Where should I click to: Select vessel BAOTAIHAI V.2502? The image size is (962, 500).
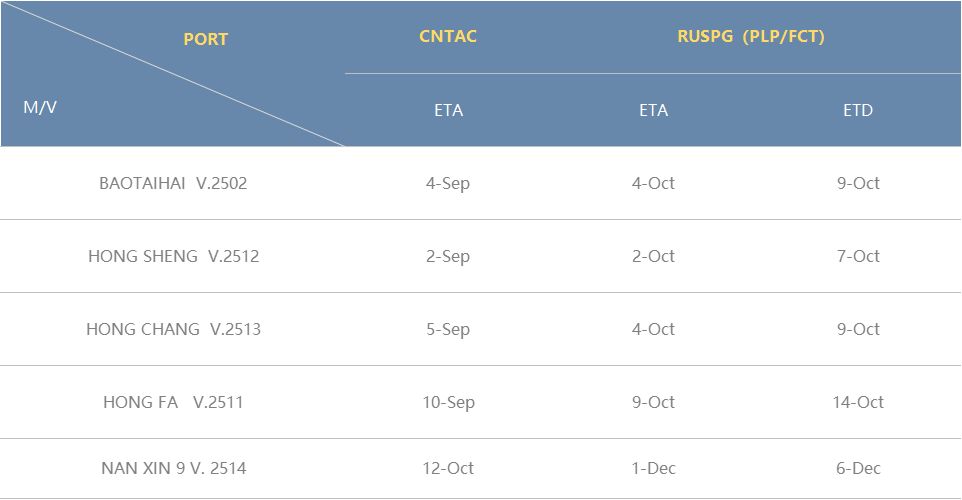pyautogui.click(x=173, y=183)
